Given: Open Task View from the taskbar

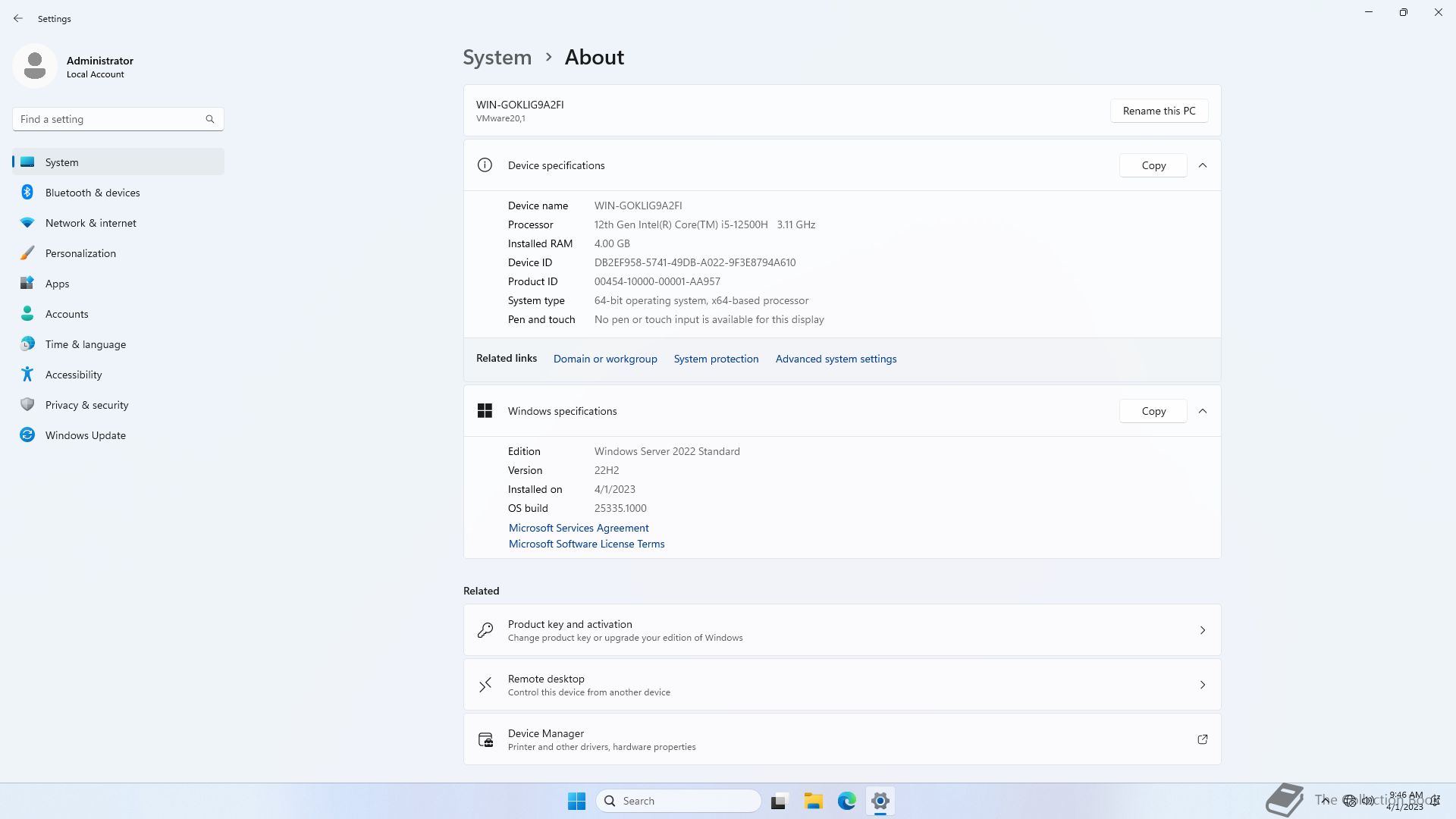Looking at the screenshot, I should click(x=779, y=801).
